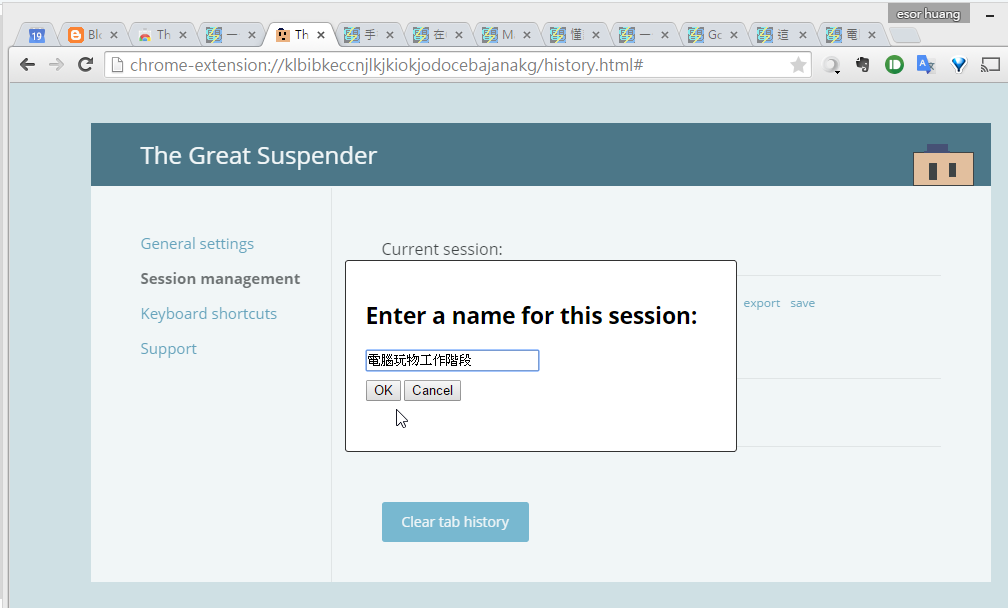Open the Evernote elephant extension icon
The height and width of the screenshot is (608, 1008).
pyautogui.click(x=863, y=64)
